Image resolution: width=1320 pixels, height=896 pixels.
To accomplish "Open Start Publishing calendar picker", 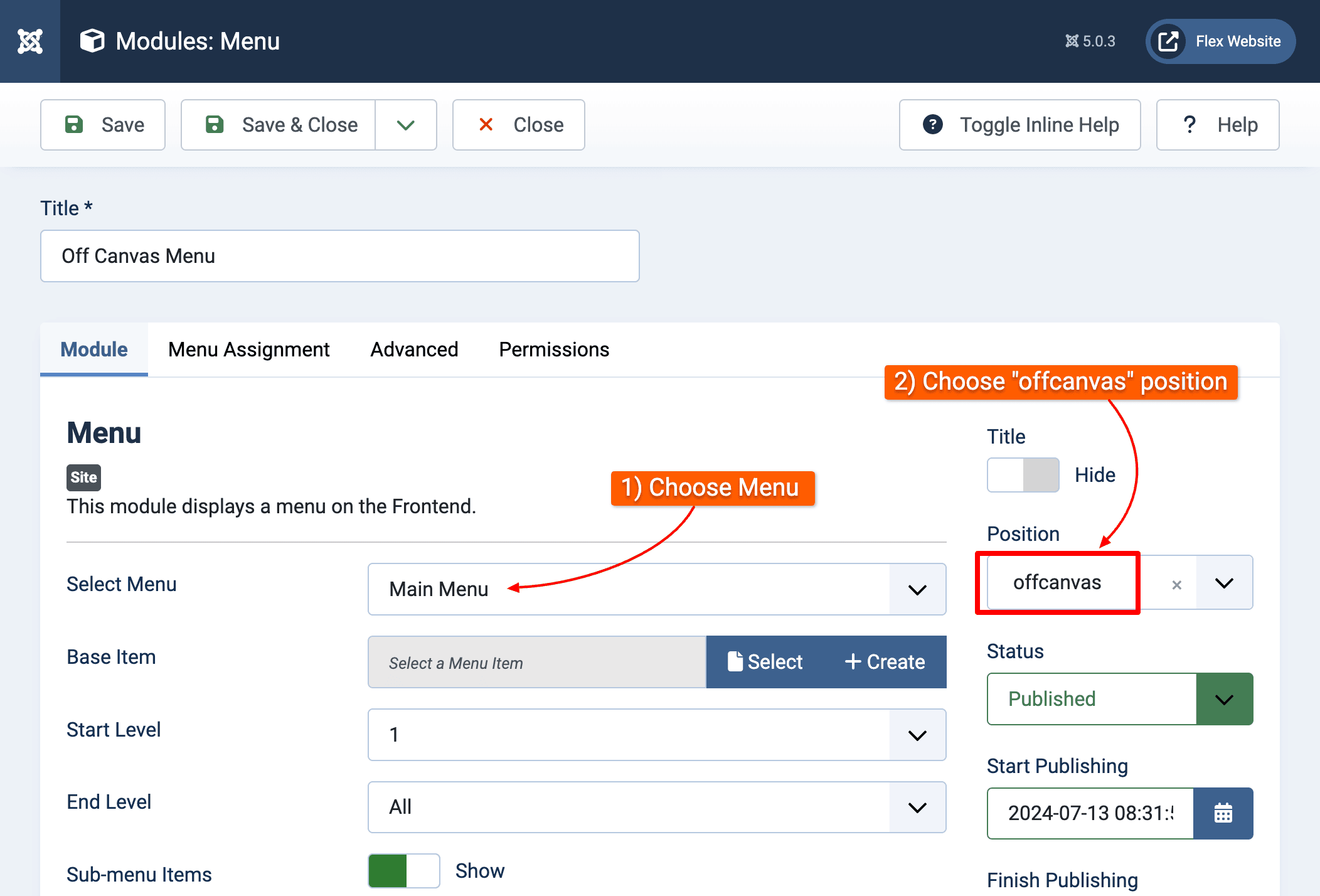I will tap(1223, 813).
